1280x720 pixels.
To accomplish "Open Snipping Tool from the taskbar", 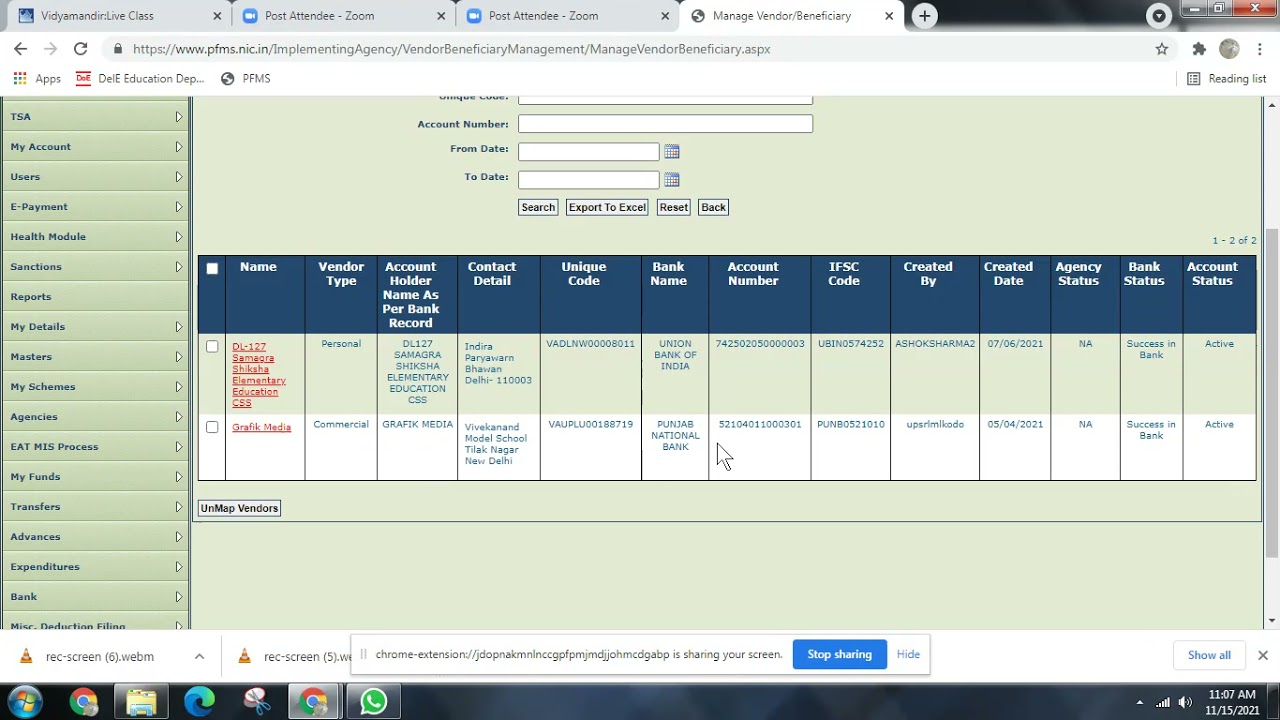I will click(x=257, y=702).
